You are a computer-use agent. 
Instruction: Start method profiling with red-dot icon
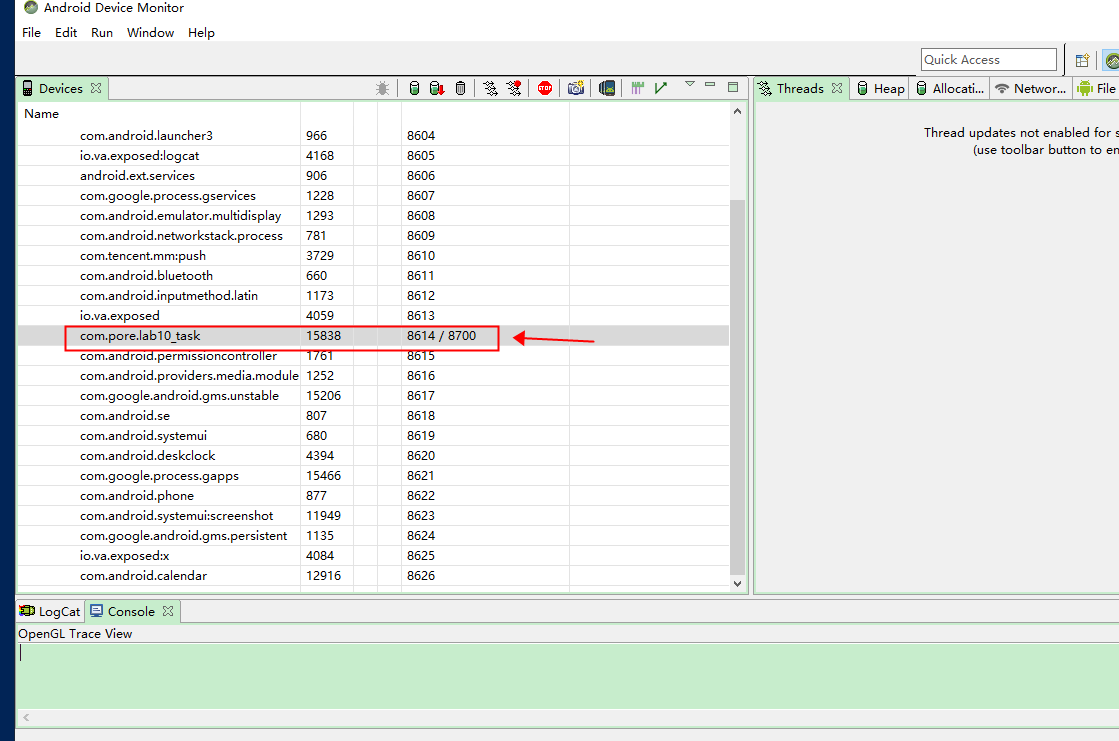coord(514,88)
